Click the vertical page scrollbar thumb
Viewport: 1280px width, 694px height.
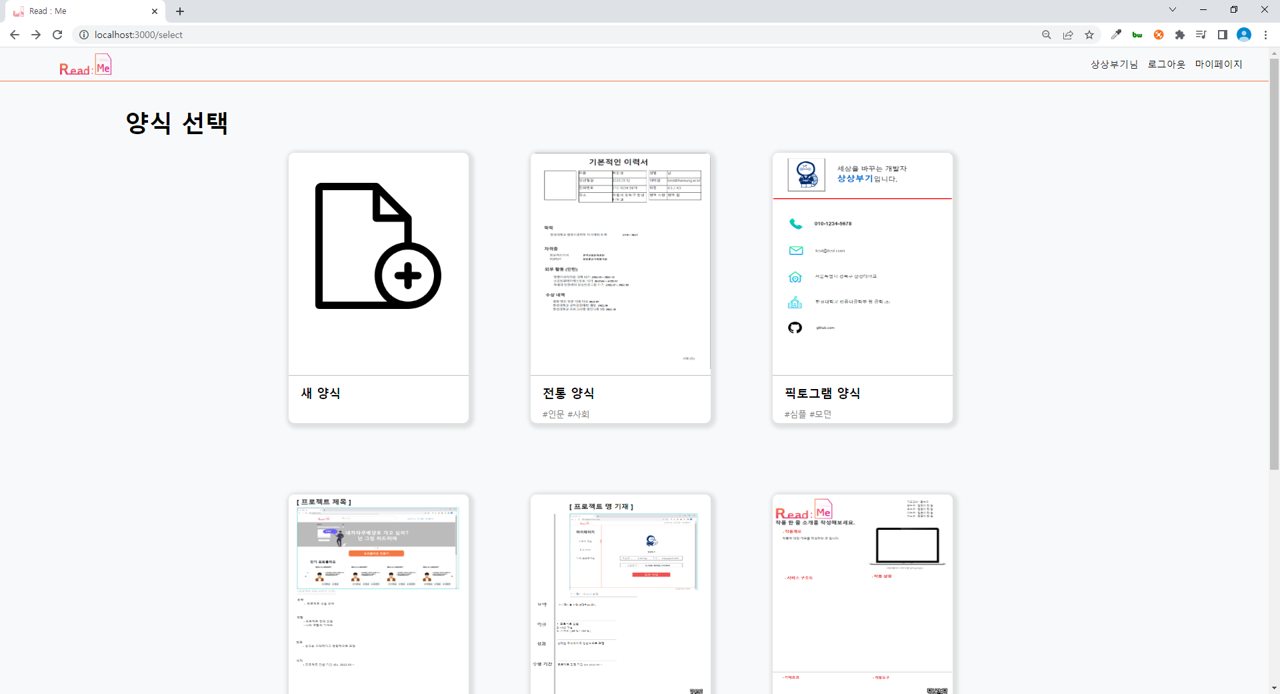click(1274, 265)
